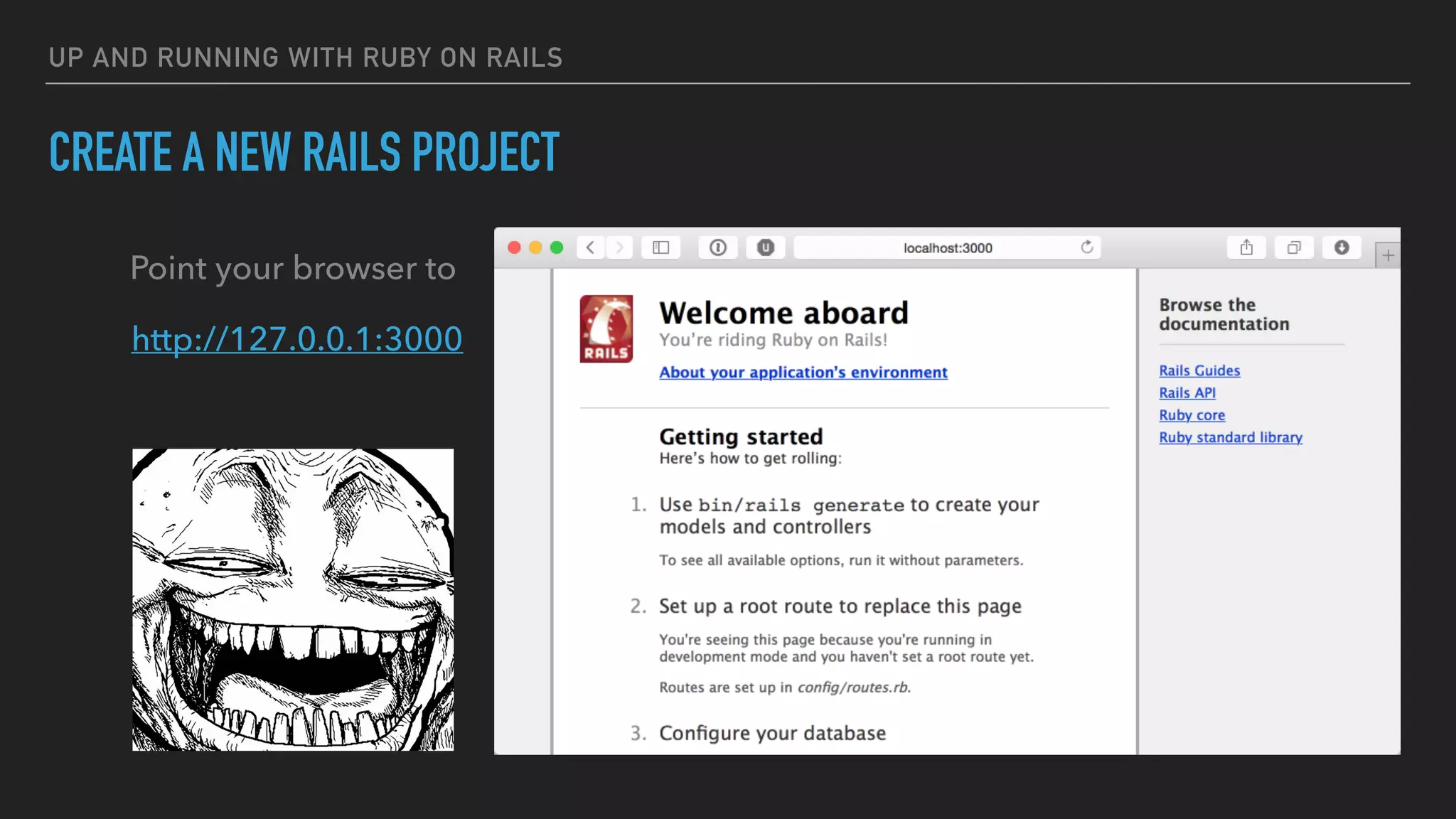Click the config/routes.rb text
Screen dimensions: 1456x819
coord(853,687)
